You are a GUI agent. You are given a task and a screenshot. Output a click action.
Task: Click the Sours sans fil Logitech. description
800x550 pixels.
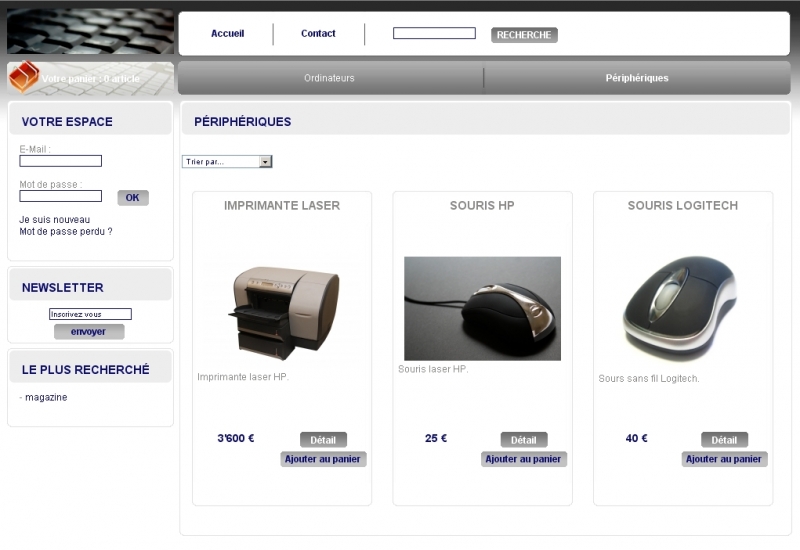coord(648,379)
